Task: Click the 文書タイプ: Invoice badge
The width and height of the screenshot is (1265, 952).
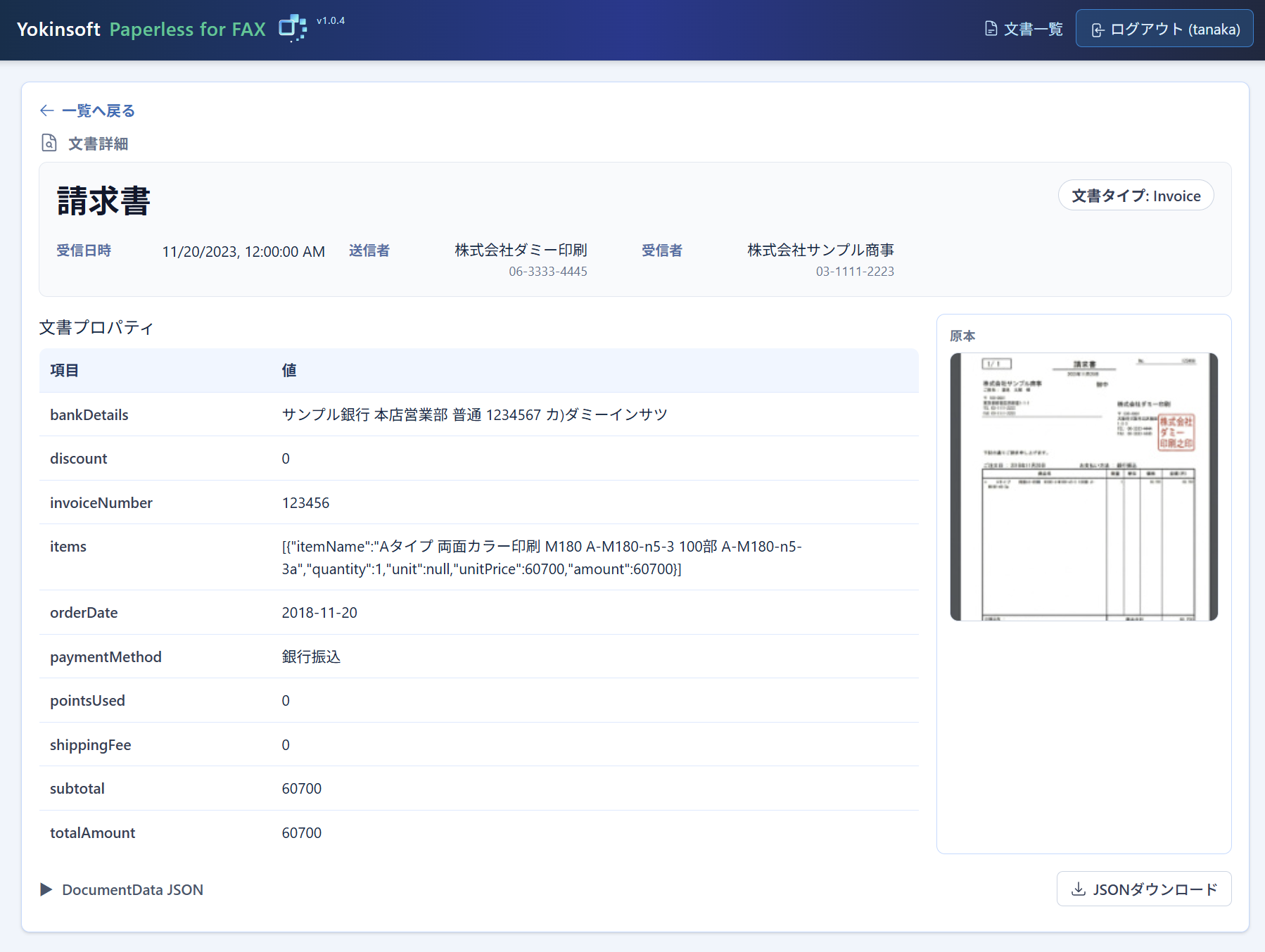Action: click(1135, 196)
